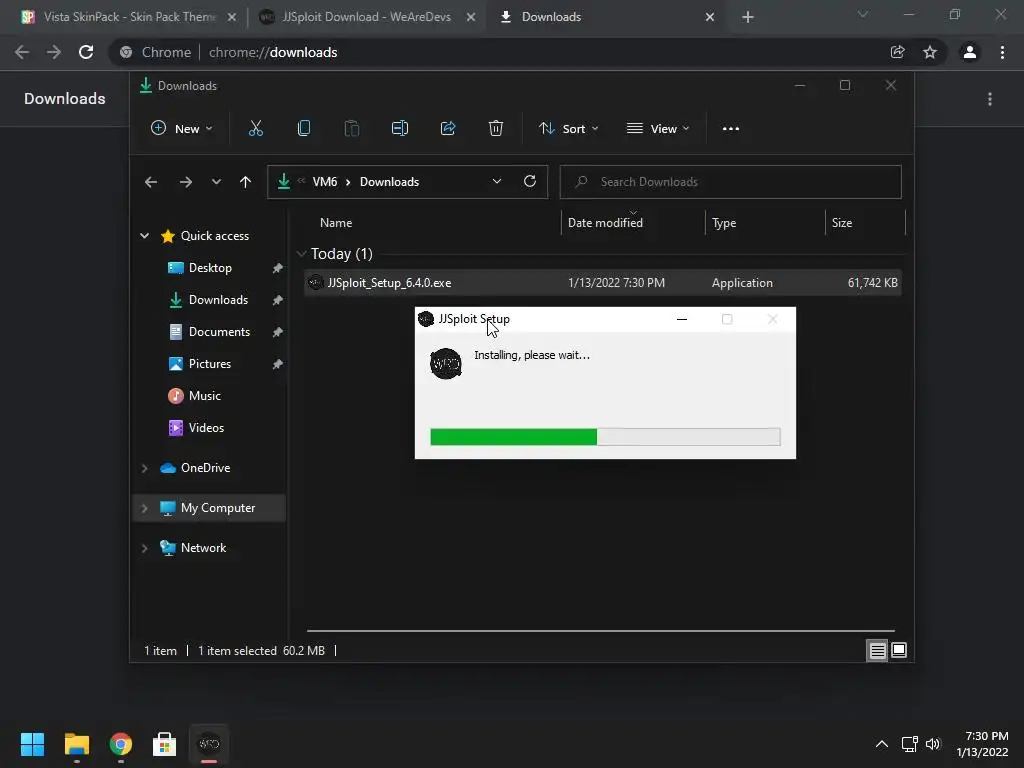Viewport: 1024px width, 768px height.
Task: Click the Copy icon in Explorer toolbar
Action: 304,129
